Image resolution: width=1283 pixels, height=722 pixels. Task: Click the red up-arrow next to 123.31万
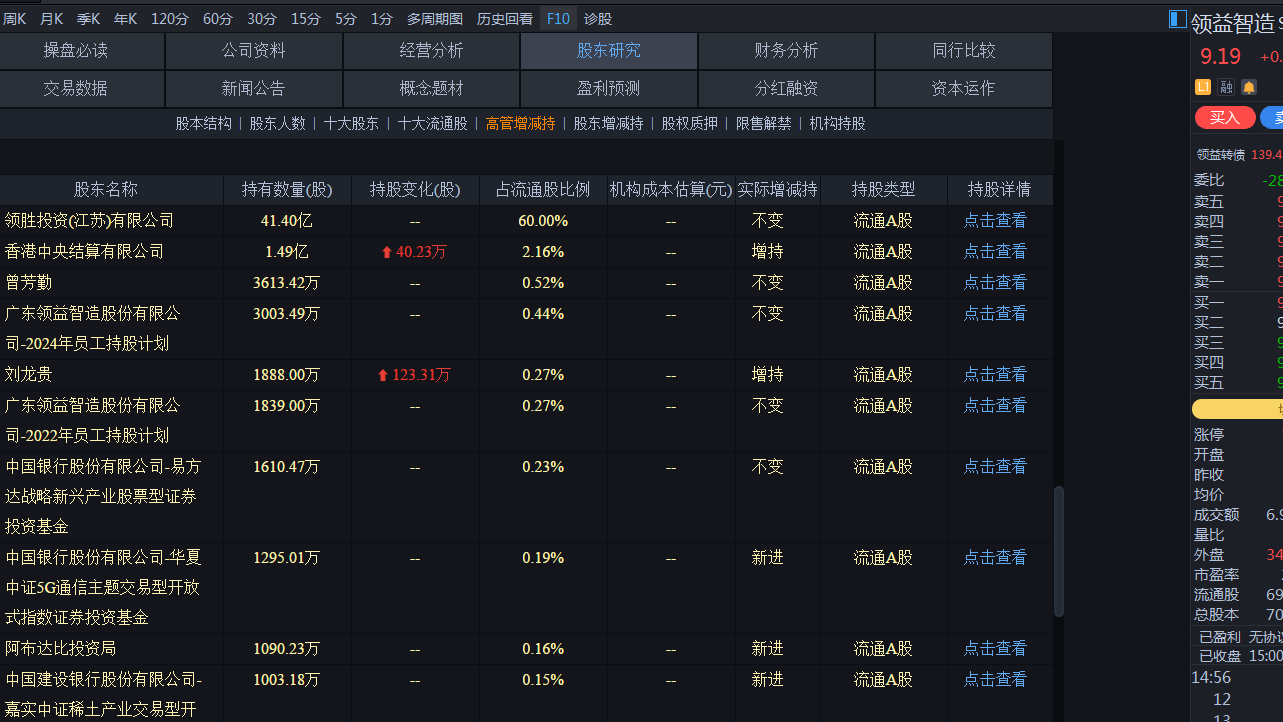click(x=382, y=375)
